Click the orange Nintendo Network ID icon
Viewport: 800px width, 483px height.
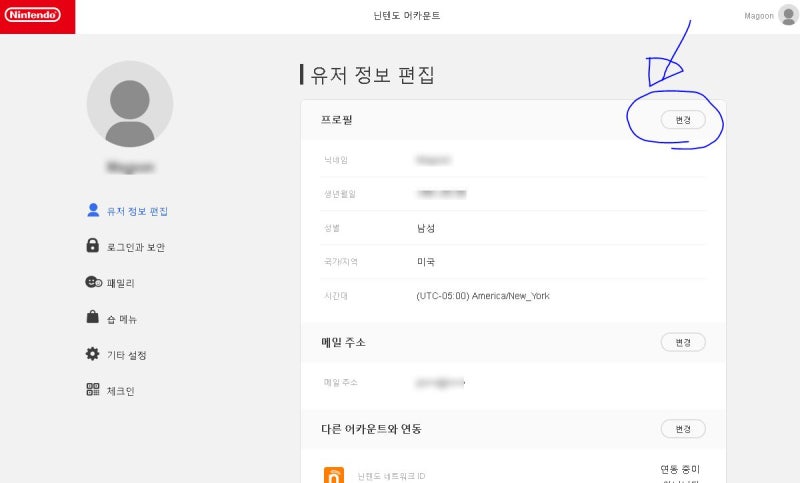[x=334, y=475]
